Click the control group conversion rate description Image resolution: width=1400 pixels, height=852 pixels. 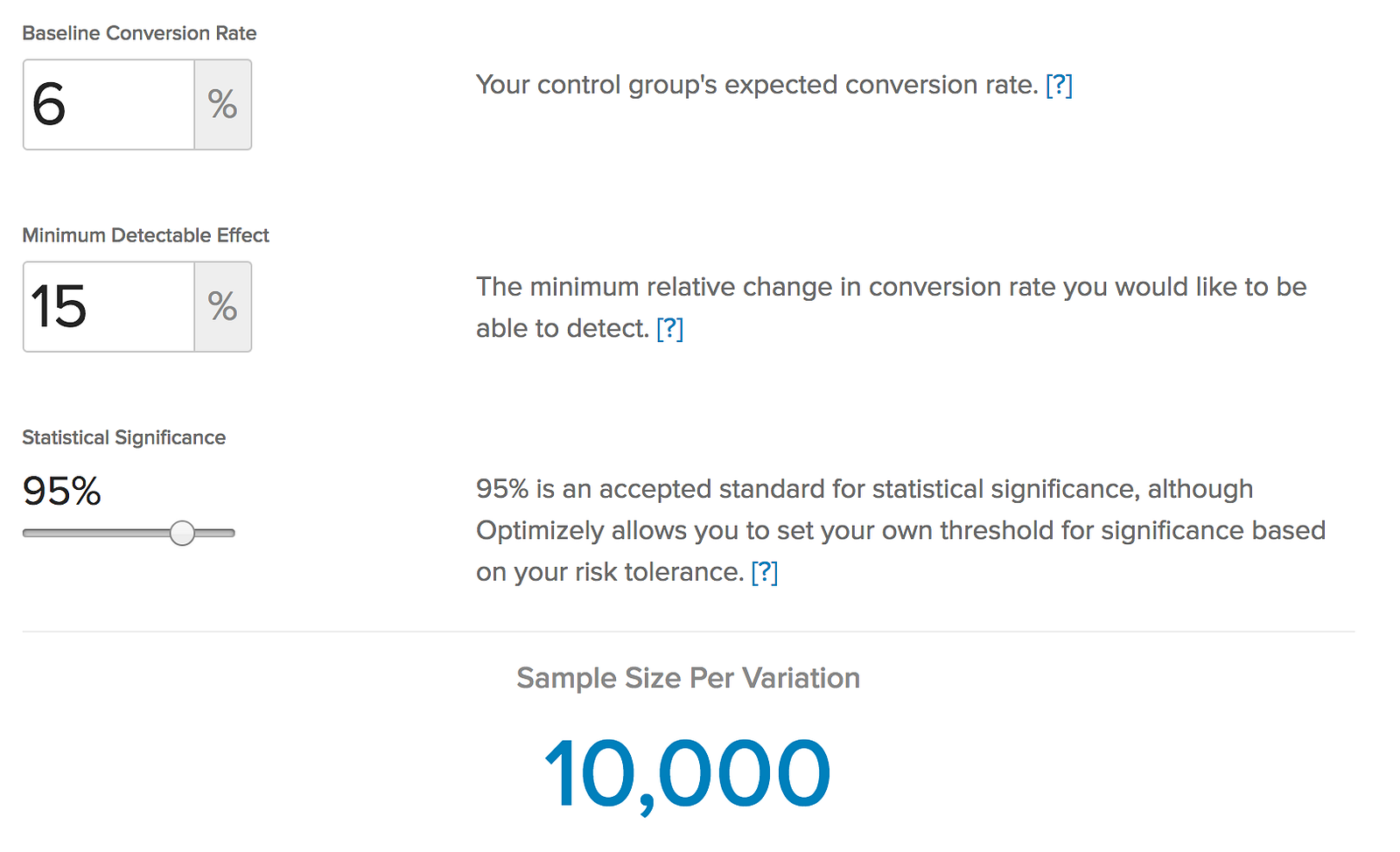point(756,85)
